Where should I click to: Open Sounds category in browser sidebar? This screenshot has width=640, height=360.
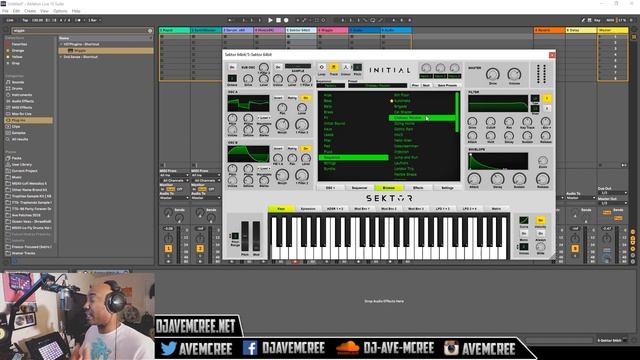click(x=18, y=82)
